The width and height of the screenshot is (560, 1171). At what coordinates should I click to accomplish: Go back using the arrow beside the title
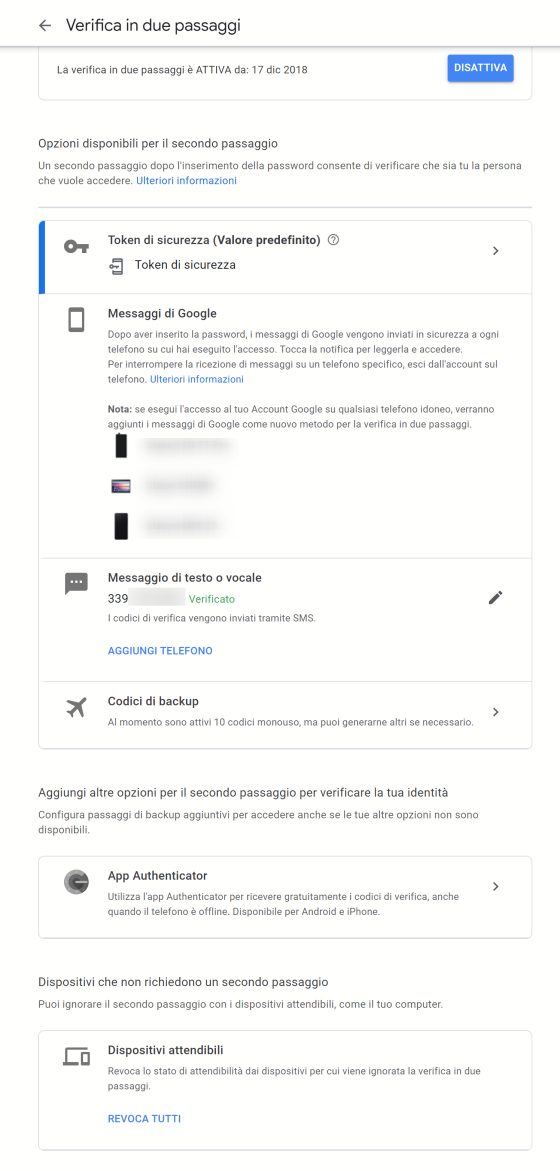click(x=45, y=25)
